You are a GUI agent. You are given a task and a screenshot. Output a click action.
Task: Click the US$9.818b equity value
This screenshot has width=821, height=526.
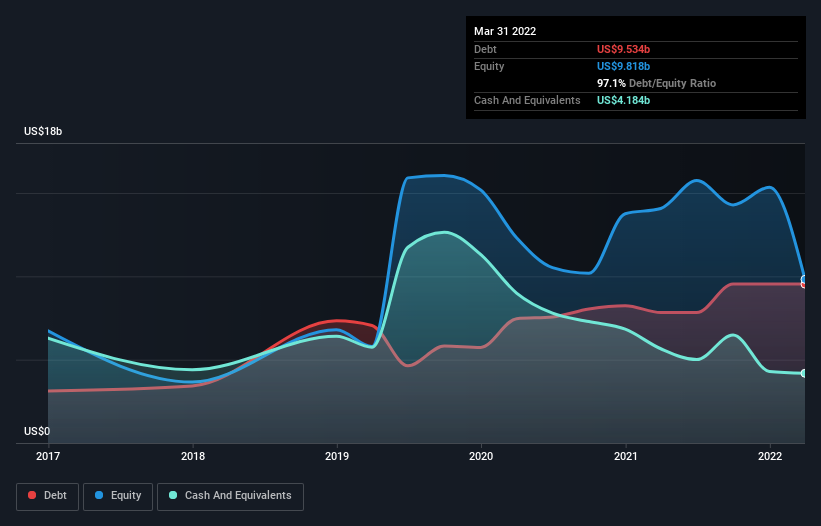pyautogui.click(x=623, y=66)
